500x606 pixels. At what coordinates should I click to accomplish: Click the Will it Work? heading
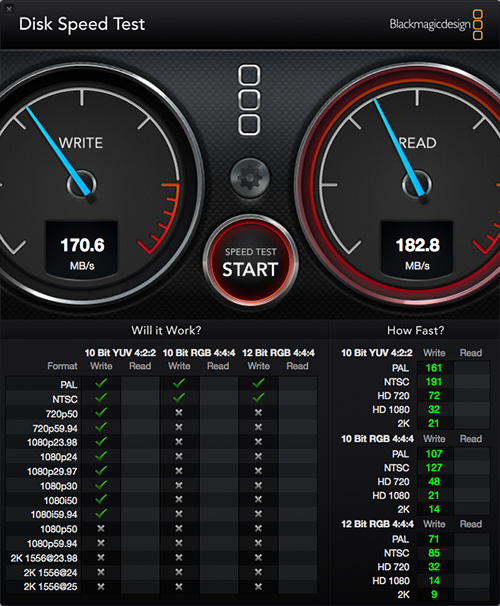click(x=166, y=330)
